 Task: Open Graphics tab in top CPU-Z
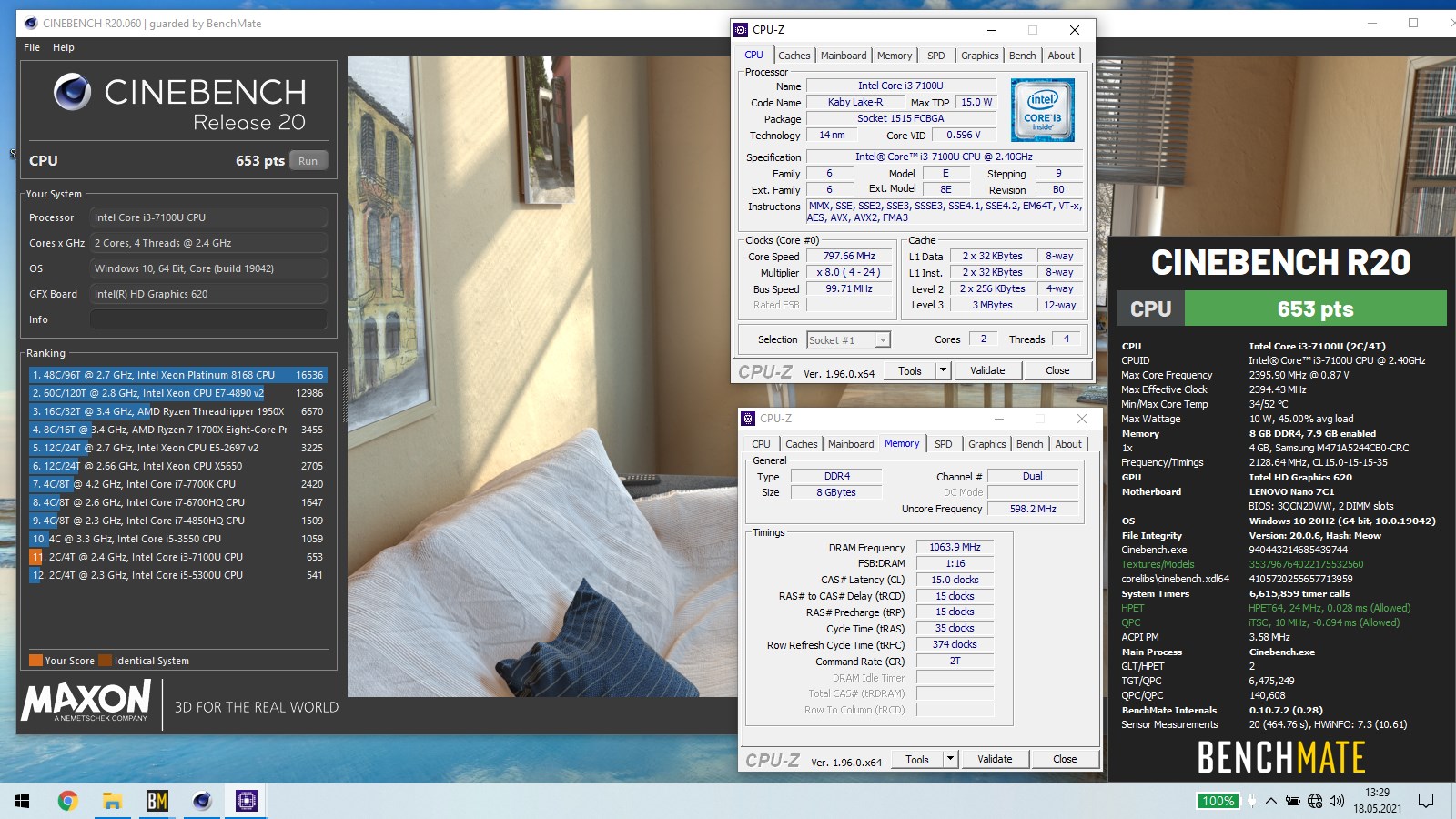[x=979, y=56]
